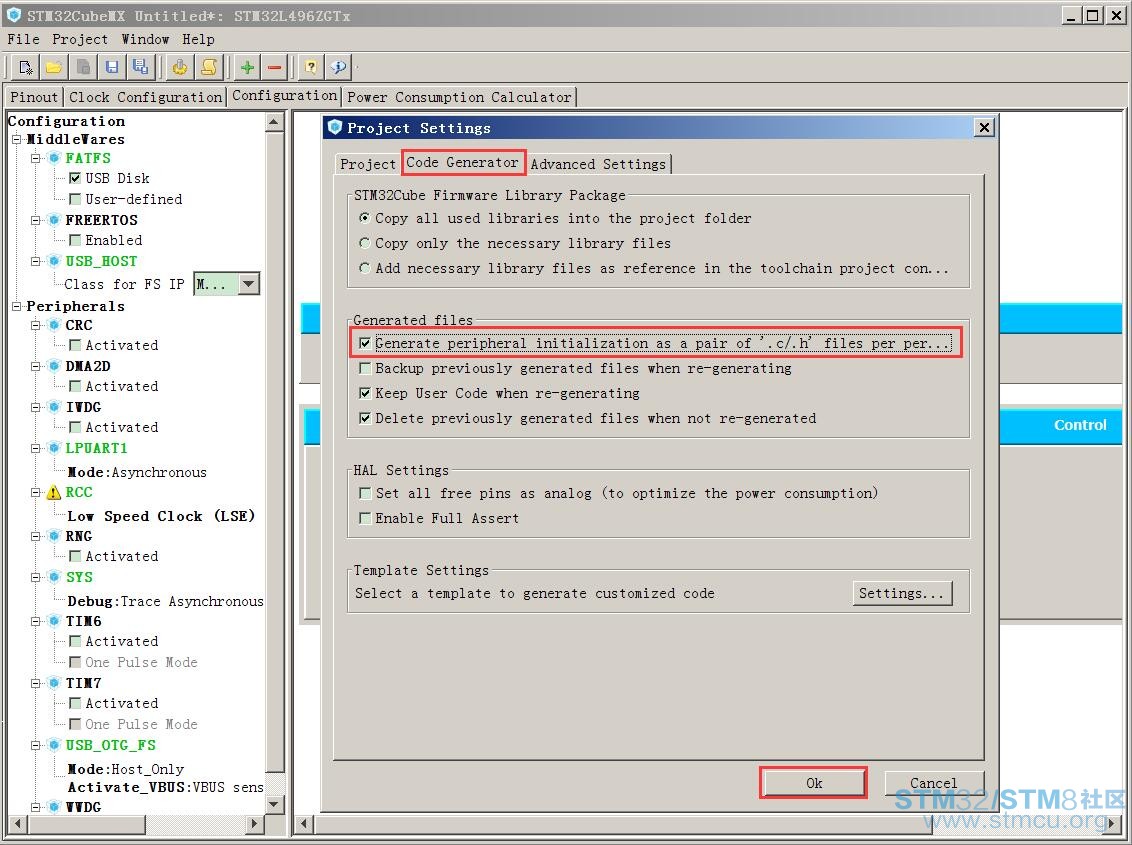Click the DMA2D cube icon
Viewport: 1132px width, 845px height.
point(54,366)
